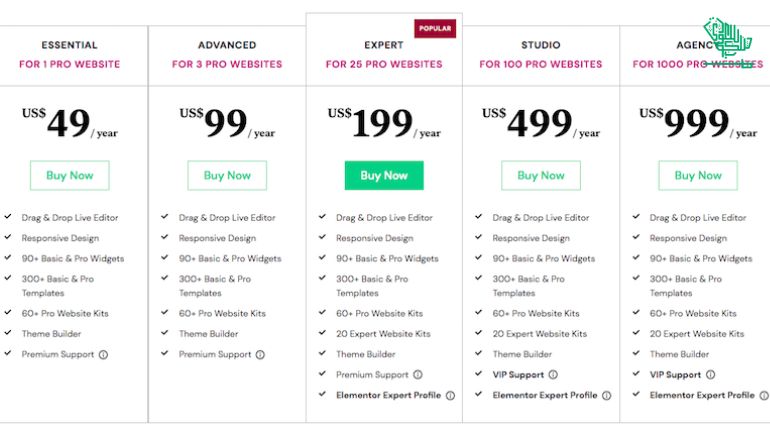Click the checkmark beside Essential's Theme Builder

[x=8, y=333]
